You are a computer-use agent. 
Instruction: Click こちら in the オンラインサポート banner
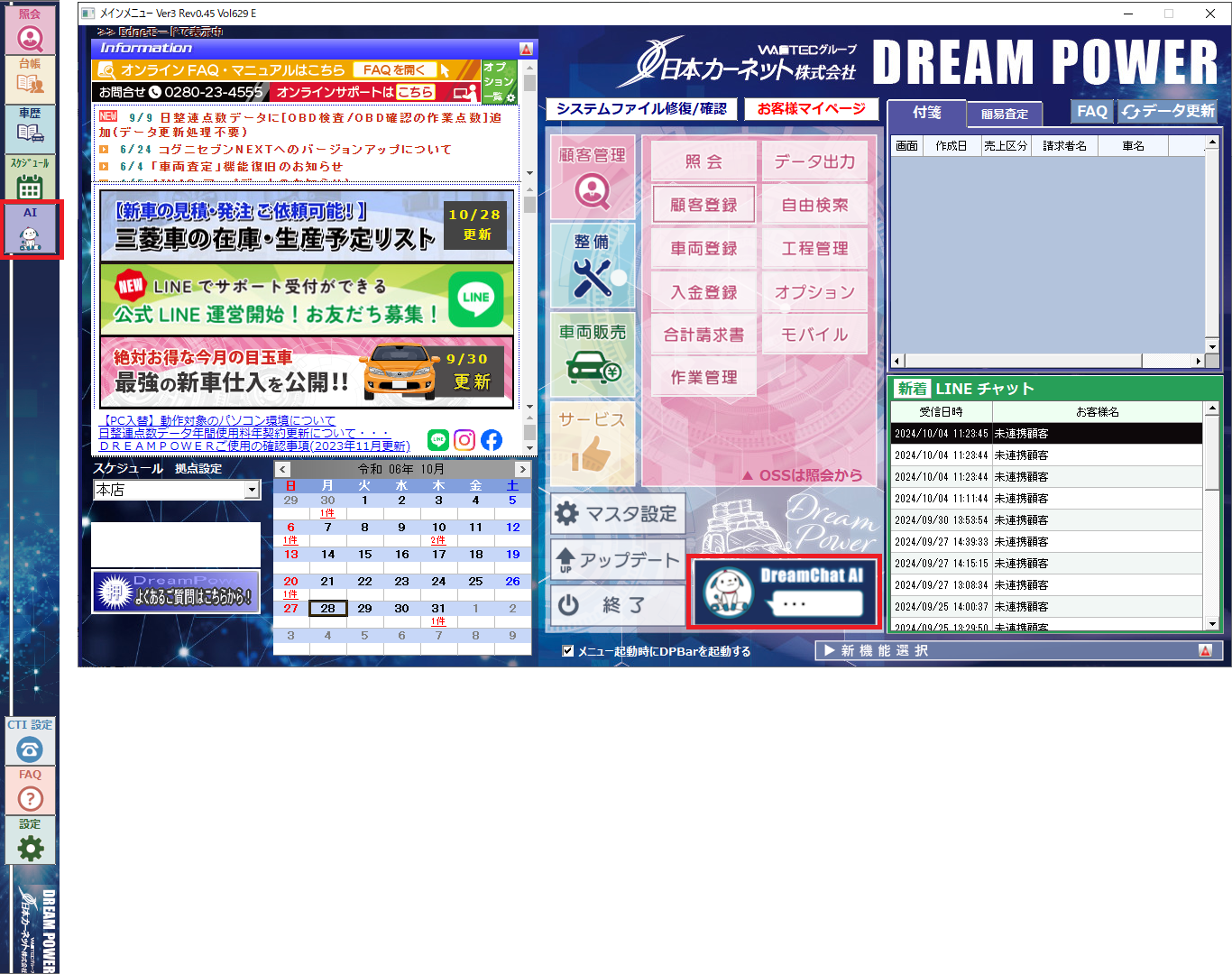tap(415, 92)
